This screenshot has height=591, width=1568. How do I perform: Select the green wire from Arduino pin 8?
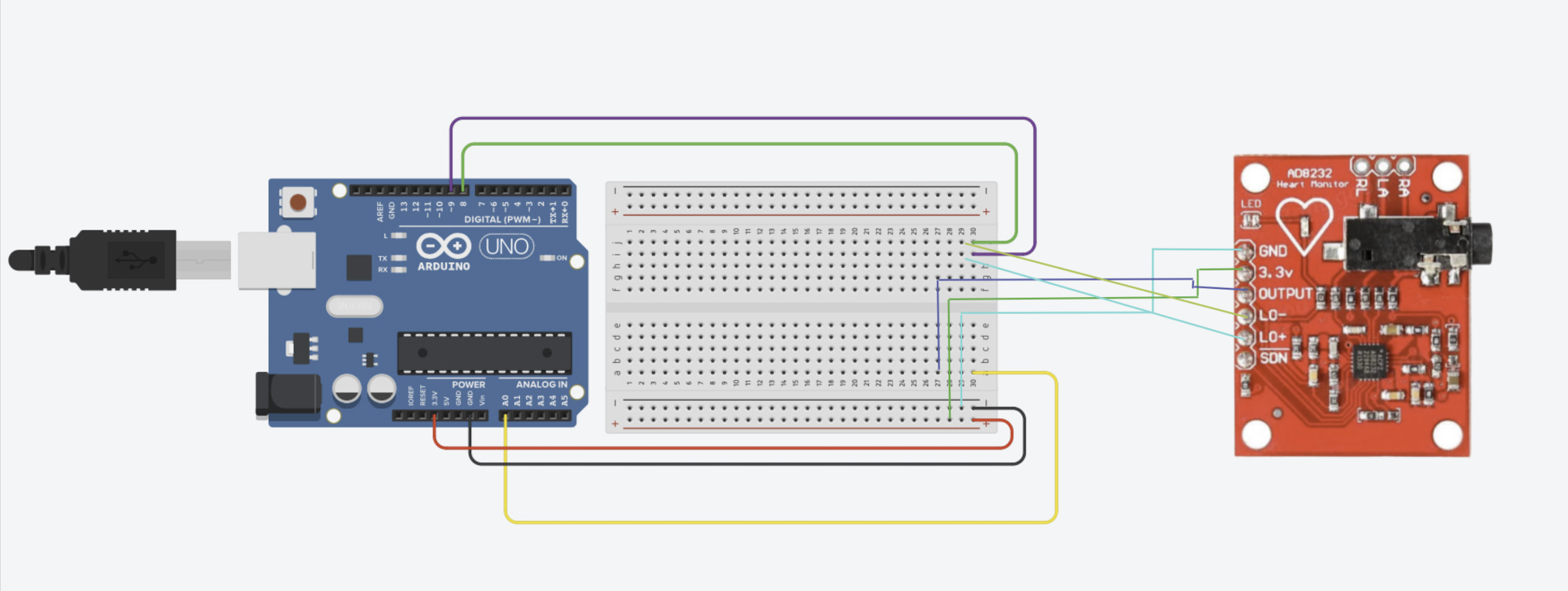point(741,144)
